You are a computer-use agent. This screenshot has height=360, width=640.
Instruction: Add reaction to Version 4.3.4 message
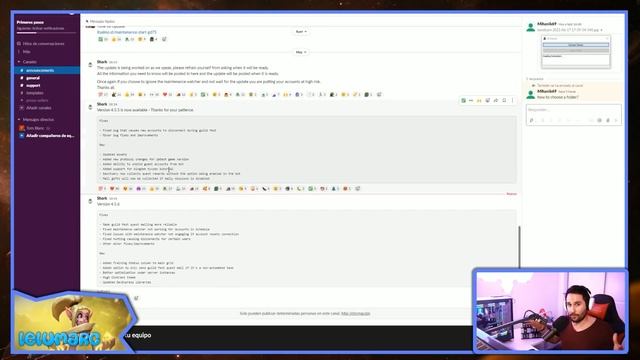pos(136,298)
